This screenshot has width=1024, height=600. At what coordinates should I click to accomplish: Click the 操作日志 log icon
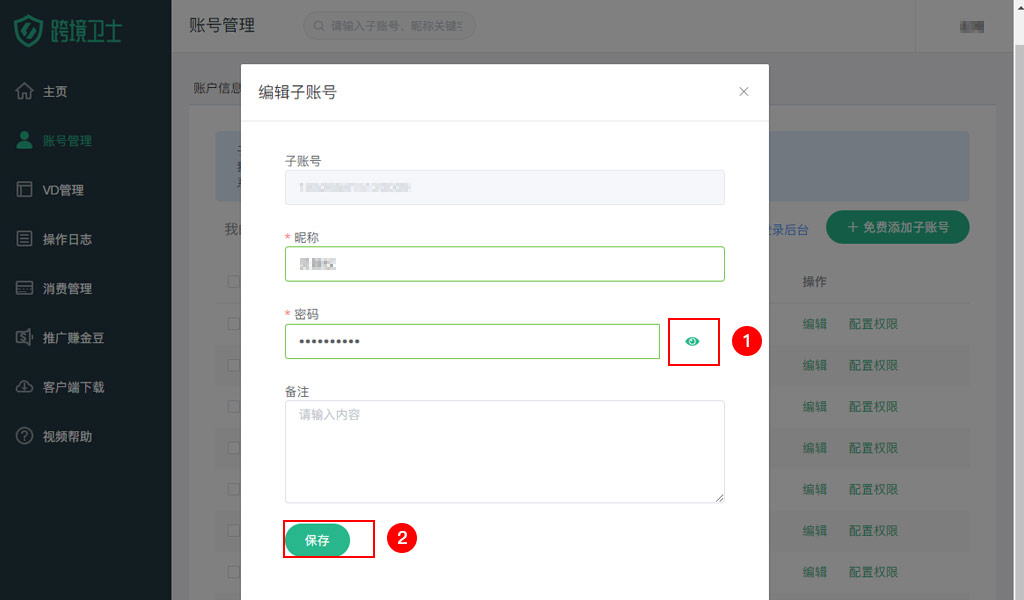click(24, 238)
